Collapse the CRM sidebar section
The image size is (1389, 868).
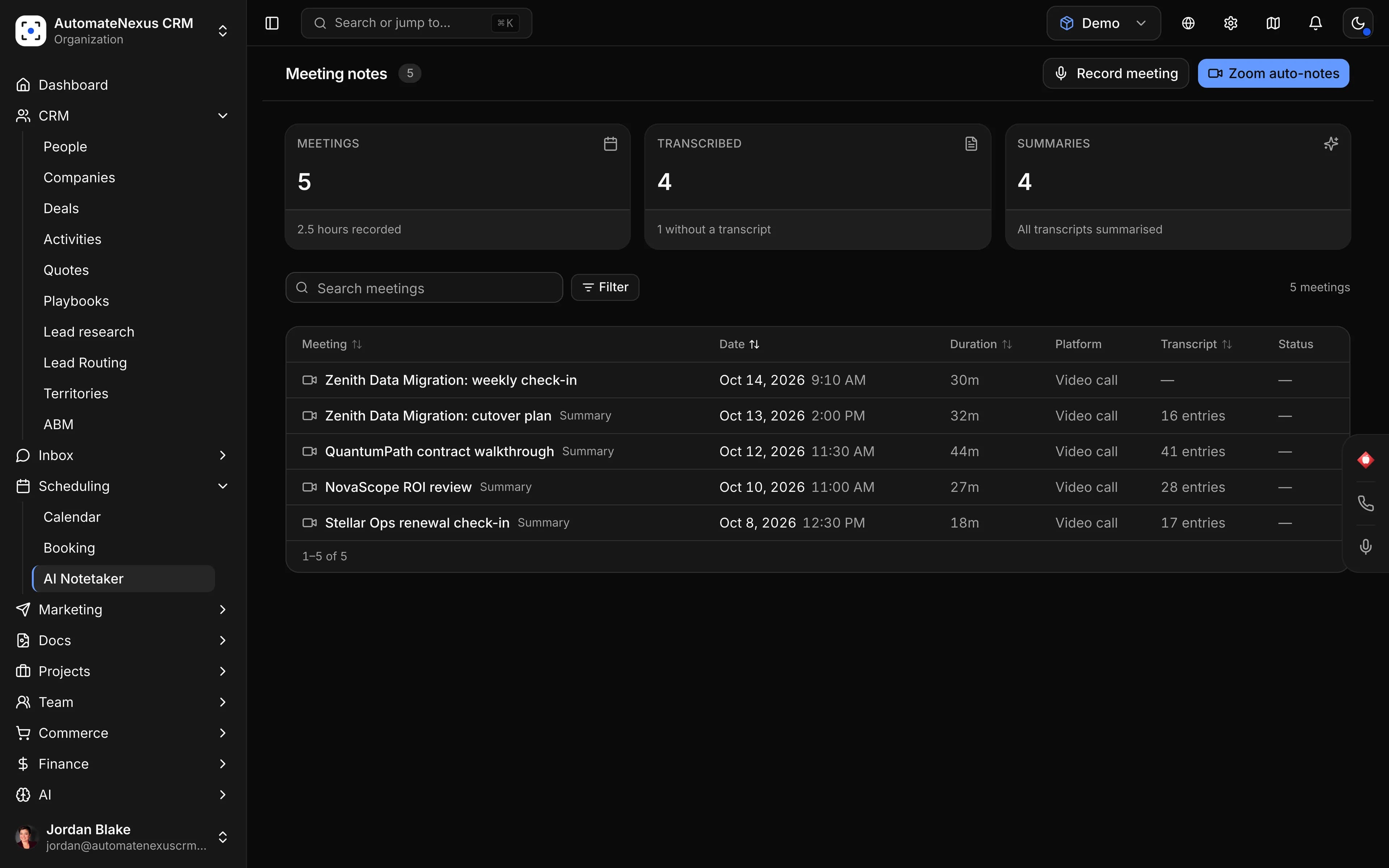tap(223, 115)
